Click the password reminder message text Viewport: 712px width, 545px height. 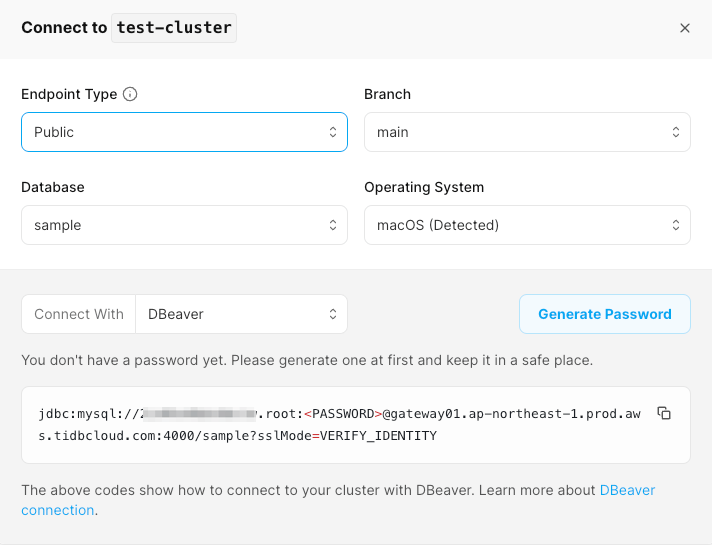pyautogui.click(x=321, y=360)
